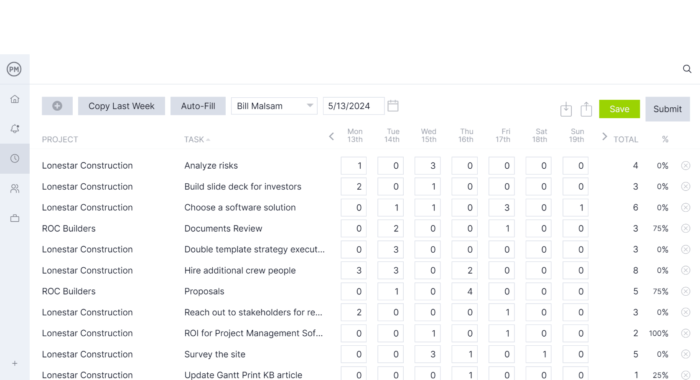Select Survey the site task name
Image resolution: width=700 pixels, height=380 pixels.
[x=215, y=355]
